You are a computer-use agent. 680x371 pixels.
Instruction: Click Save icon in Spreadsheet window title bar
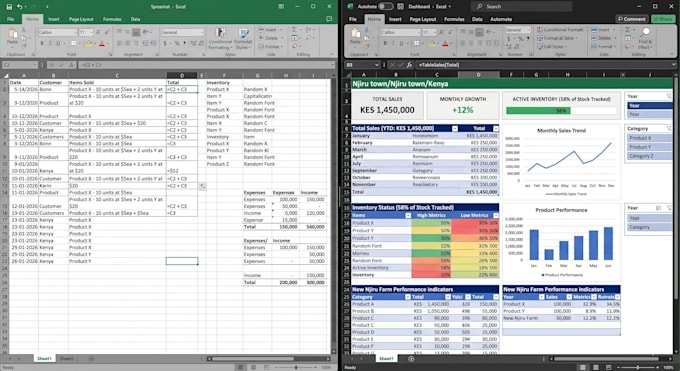(x=9, y=7)
